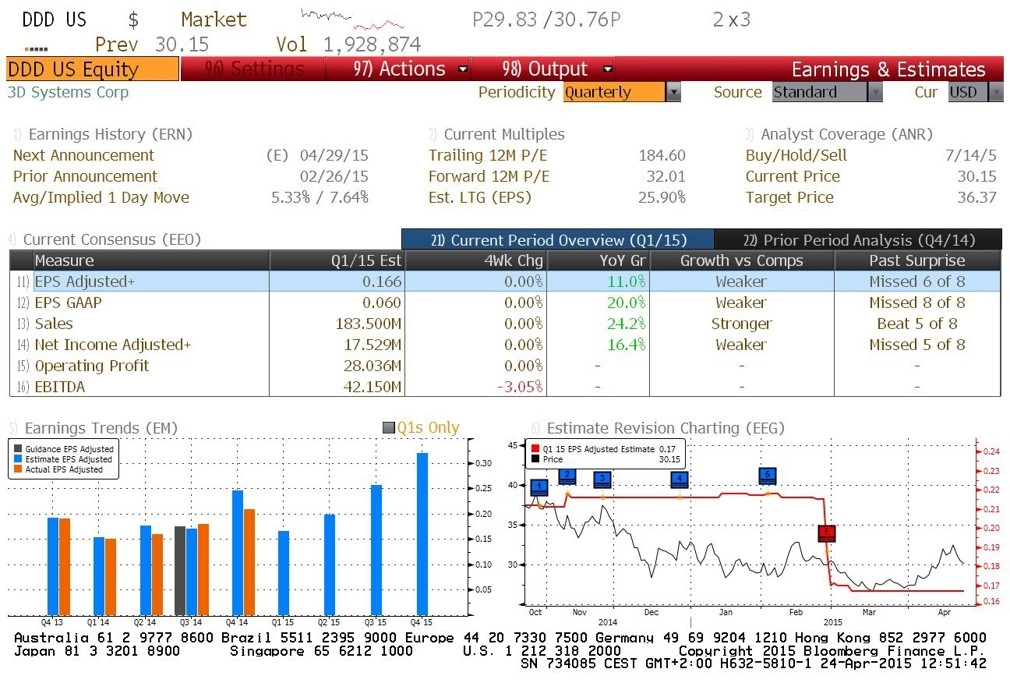Expand the Actions dropdown arrow
The height and width of the screenshot is (683, 1010).
point(462,69)
